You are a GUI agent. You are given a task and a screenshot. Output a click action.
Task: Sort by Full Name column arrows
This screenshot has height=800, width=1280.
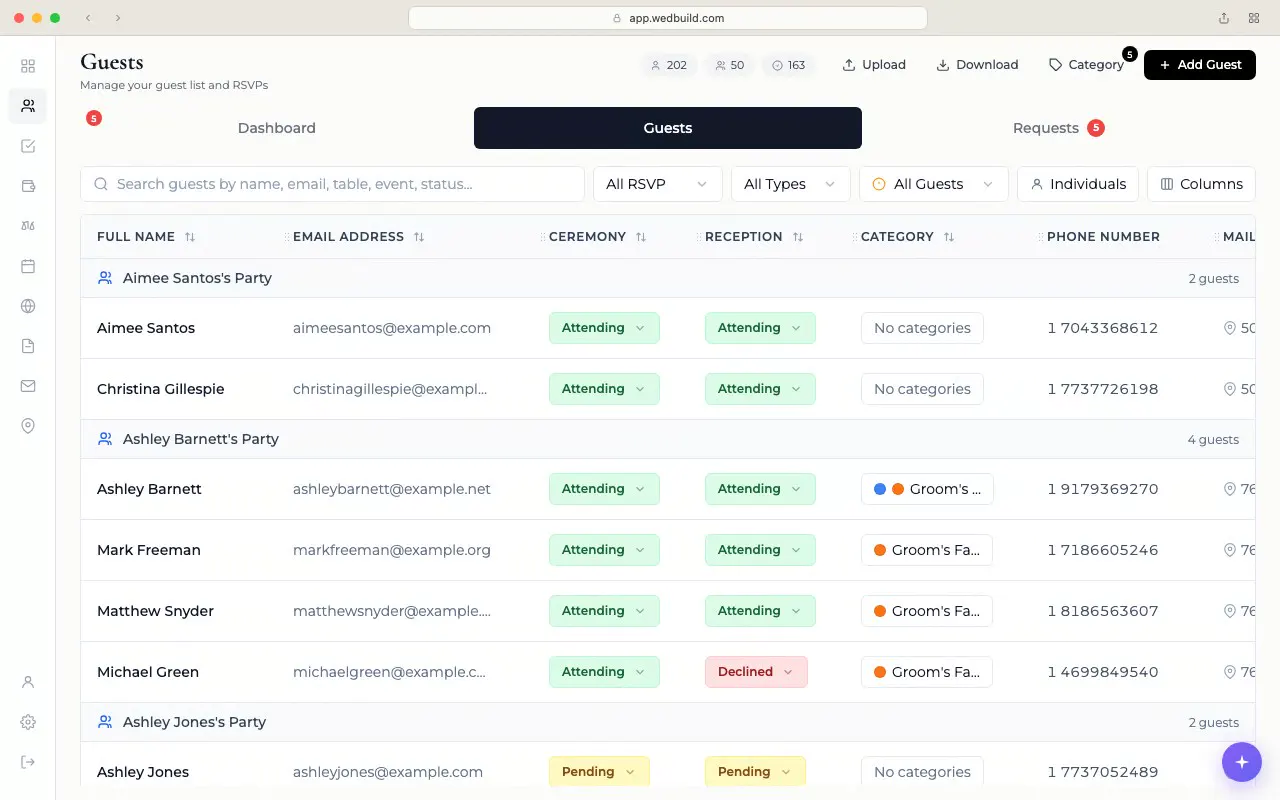point(190,237)
